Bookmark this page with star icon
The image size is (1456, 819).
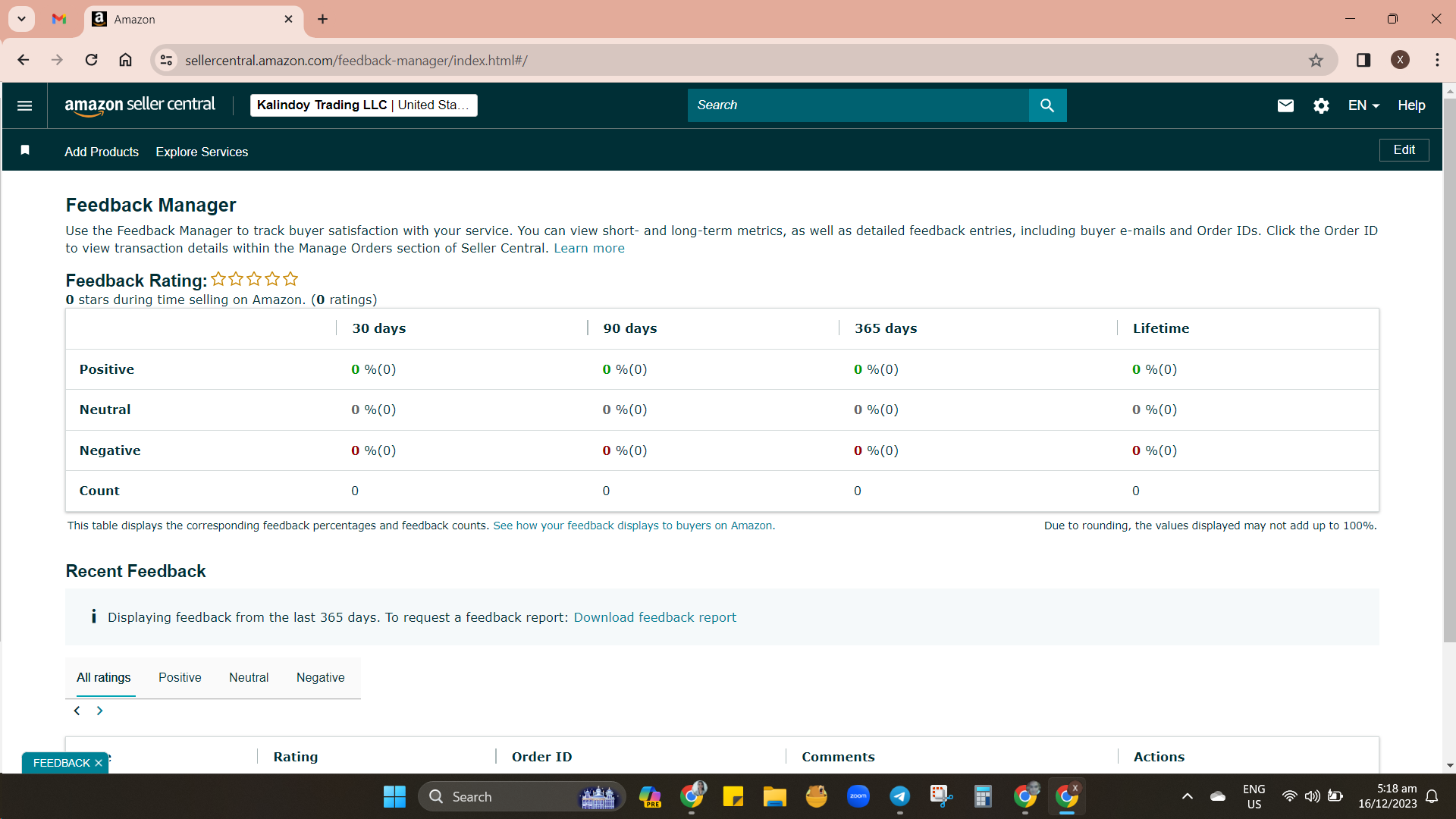tap(1316, 60)
